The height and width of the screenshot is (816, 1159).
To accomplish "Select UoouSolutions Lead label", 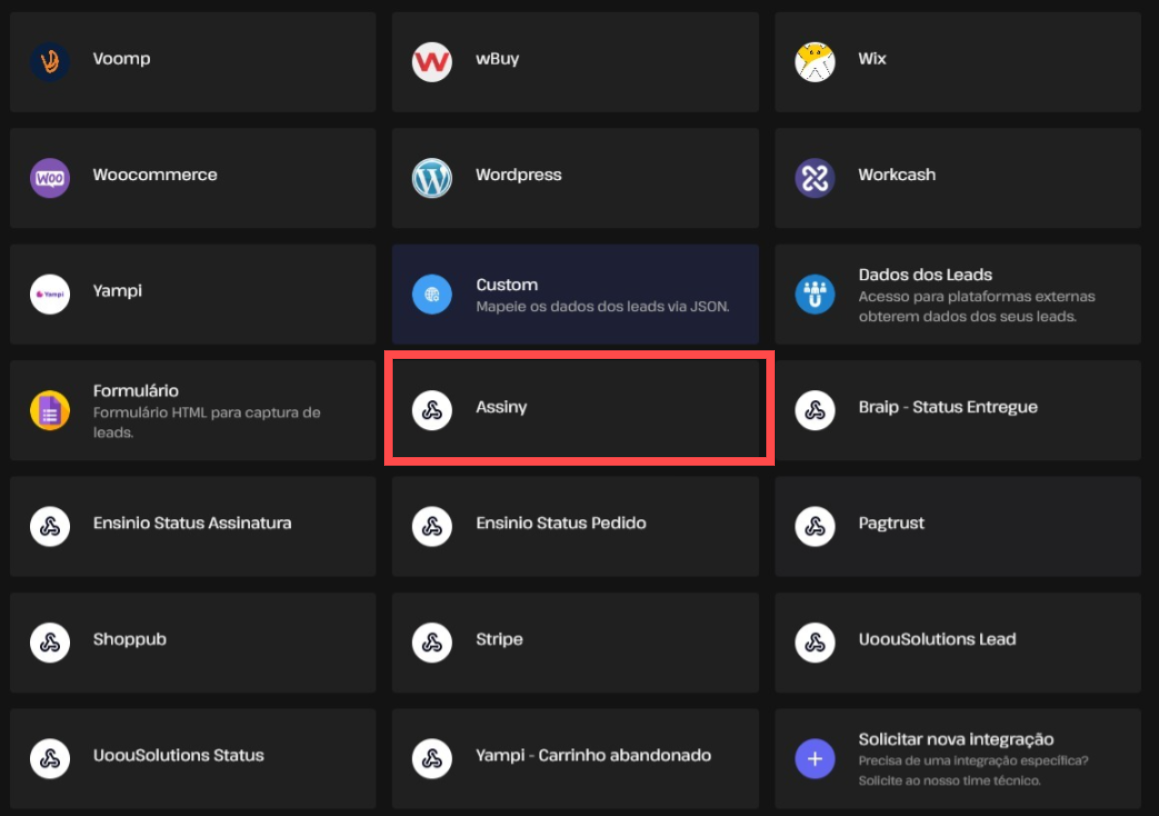I will point(937,639).
